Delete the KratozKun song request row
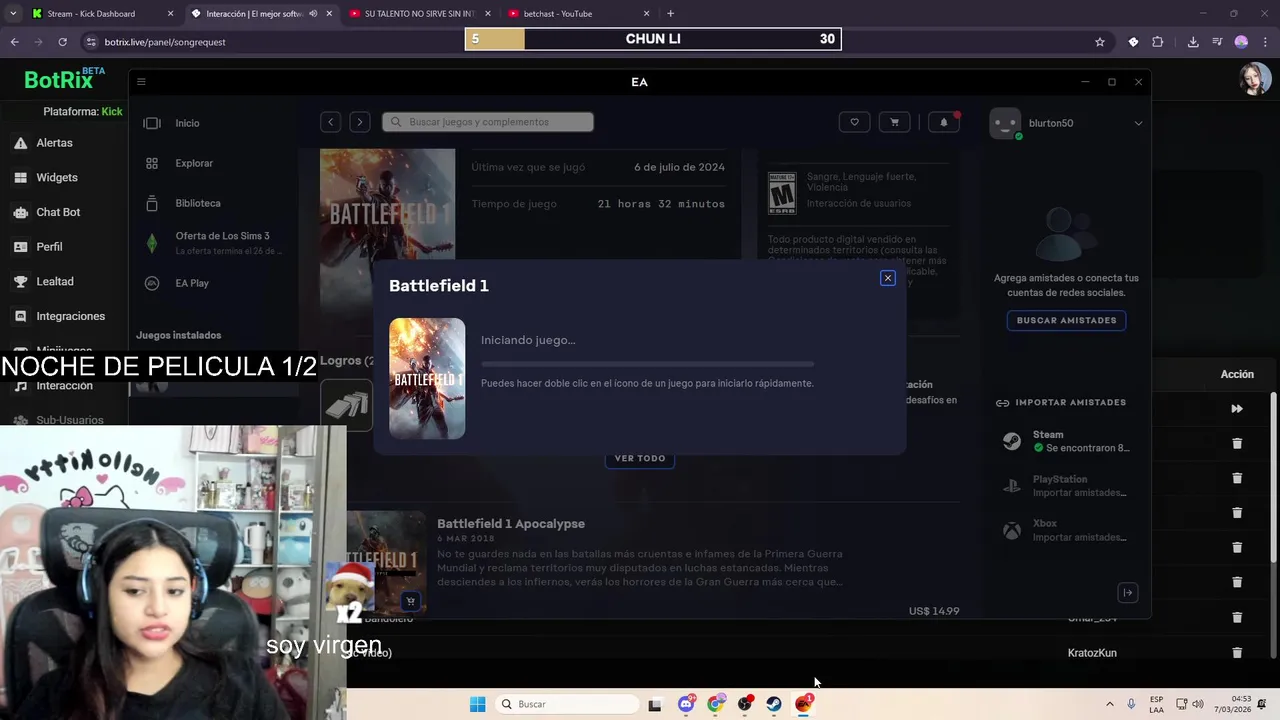Viewport: 1280px width, 720px height. point(1237,653)
